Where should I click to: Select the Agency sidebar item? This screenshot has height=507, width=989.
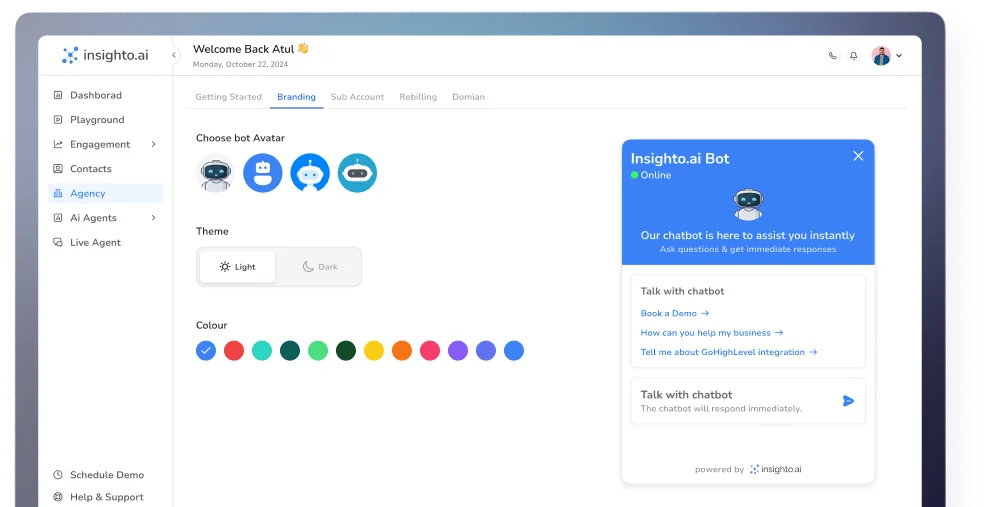point(105,194)
